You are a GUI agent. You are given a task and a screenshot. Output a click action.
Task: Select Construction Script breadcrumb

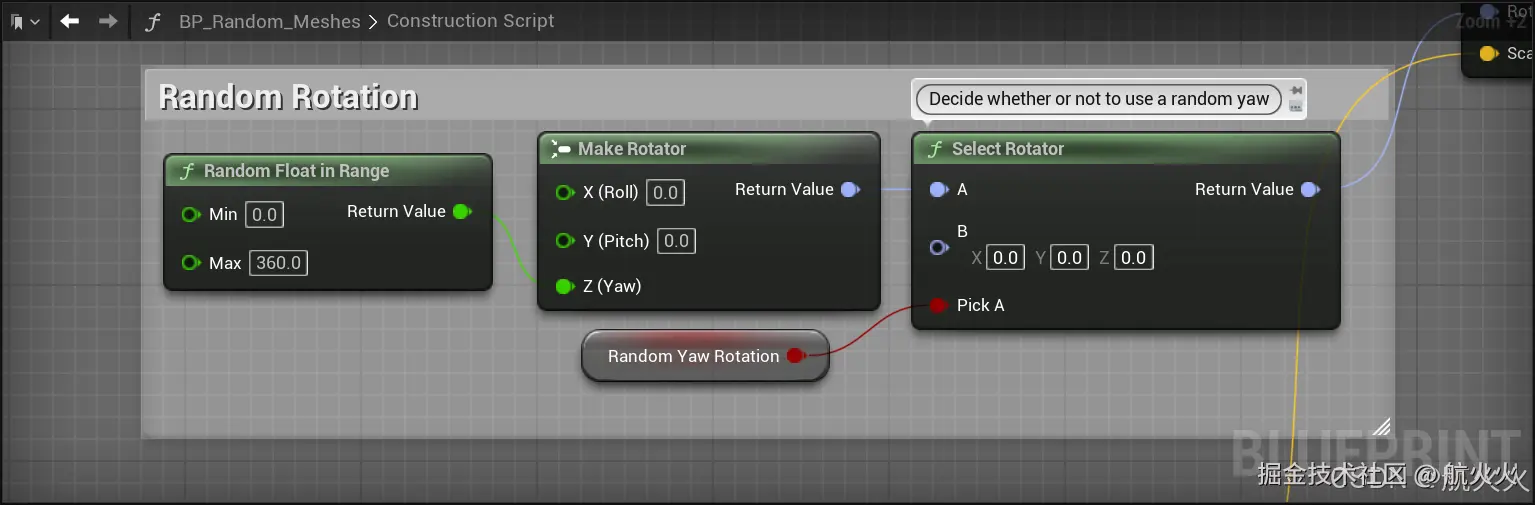[470, 21]
